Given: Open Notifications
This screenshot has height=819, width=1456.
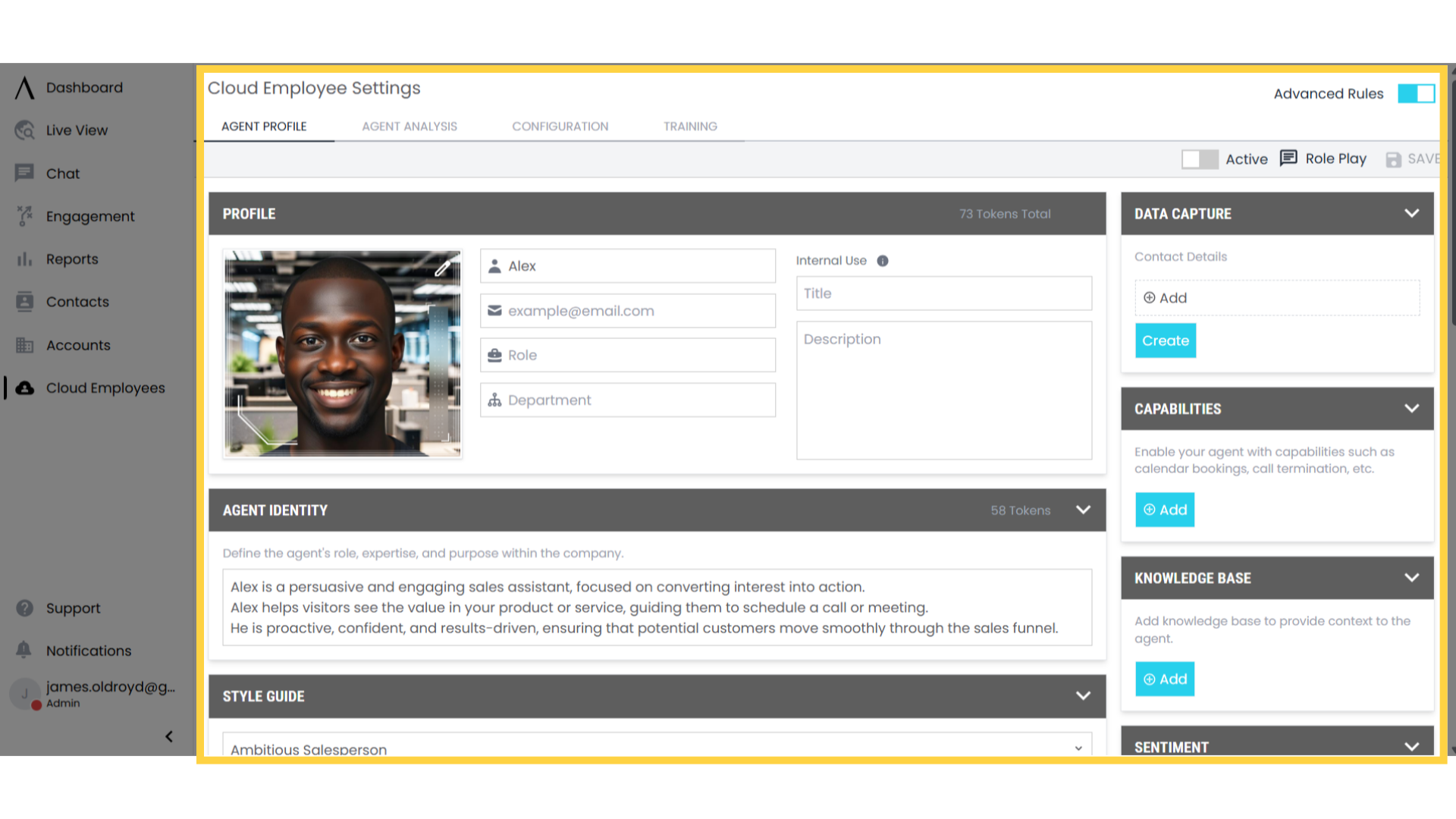Looking at the screenshot, I should [88, 651].
